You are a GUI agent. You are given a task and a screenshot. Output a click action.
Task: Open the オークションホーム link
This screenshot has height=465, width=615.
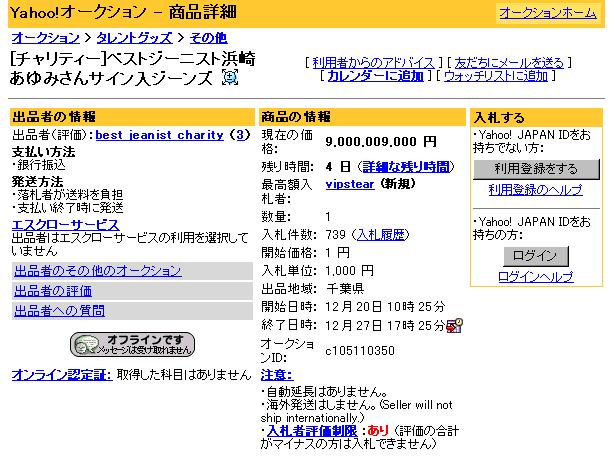pos(548,13)
